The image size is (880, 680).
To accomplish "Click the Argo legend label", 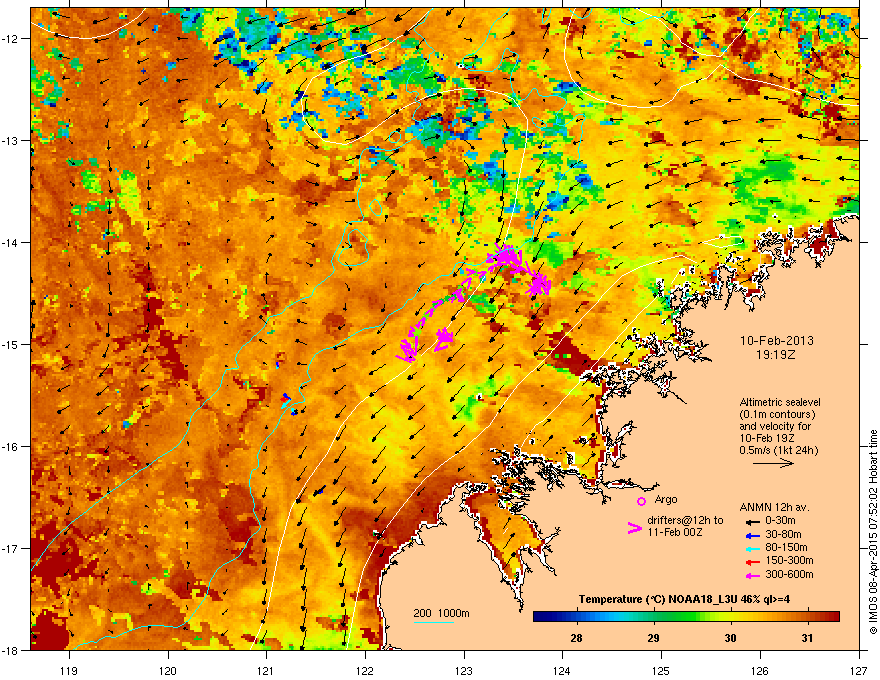I will pos(666,499).
